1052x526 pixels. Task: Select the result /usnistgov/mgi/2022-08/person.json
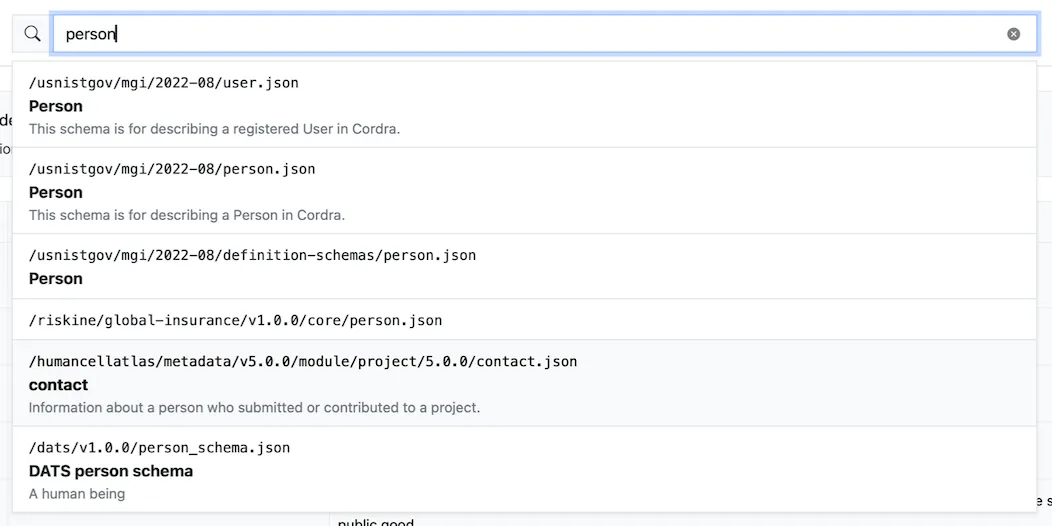click(524, 191)
